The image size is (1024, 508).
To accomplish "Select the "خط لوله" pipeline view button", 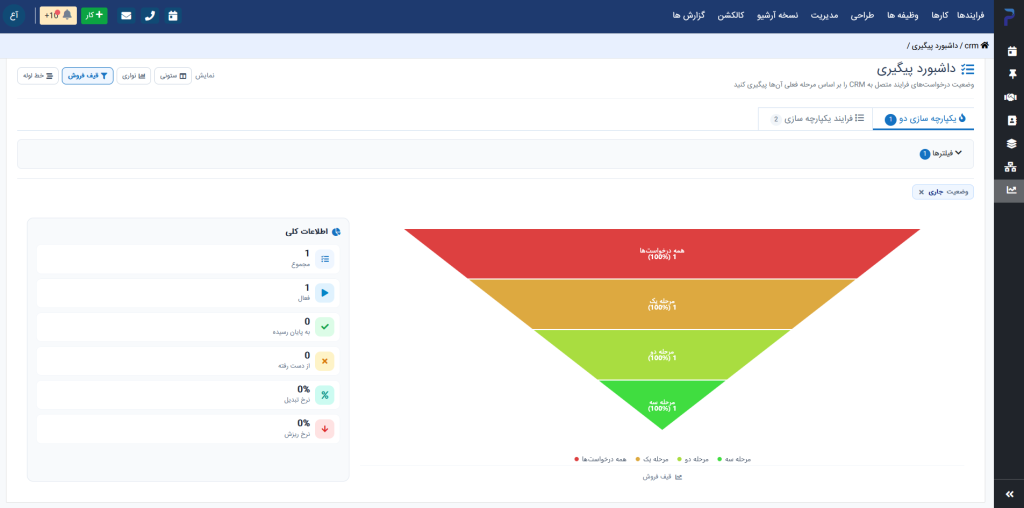I will pyautogui.click(x=38, y=76).
